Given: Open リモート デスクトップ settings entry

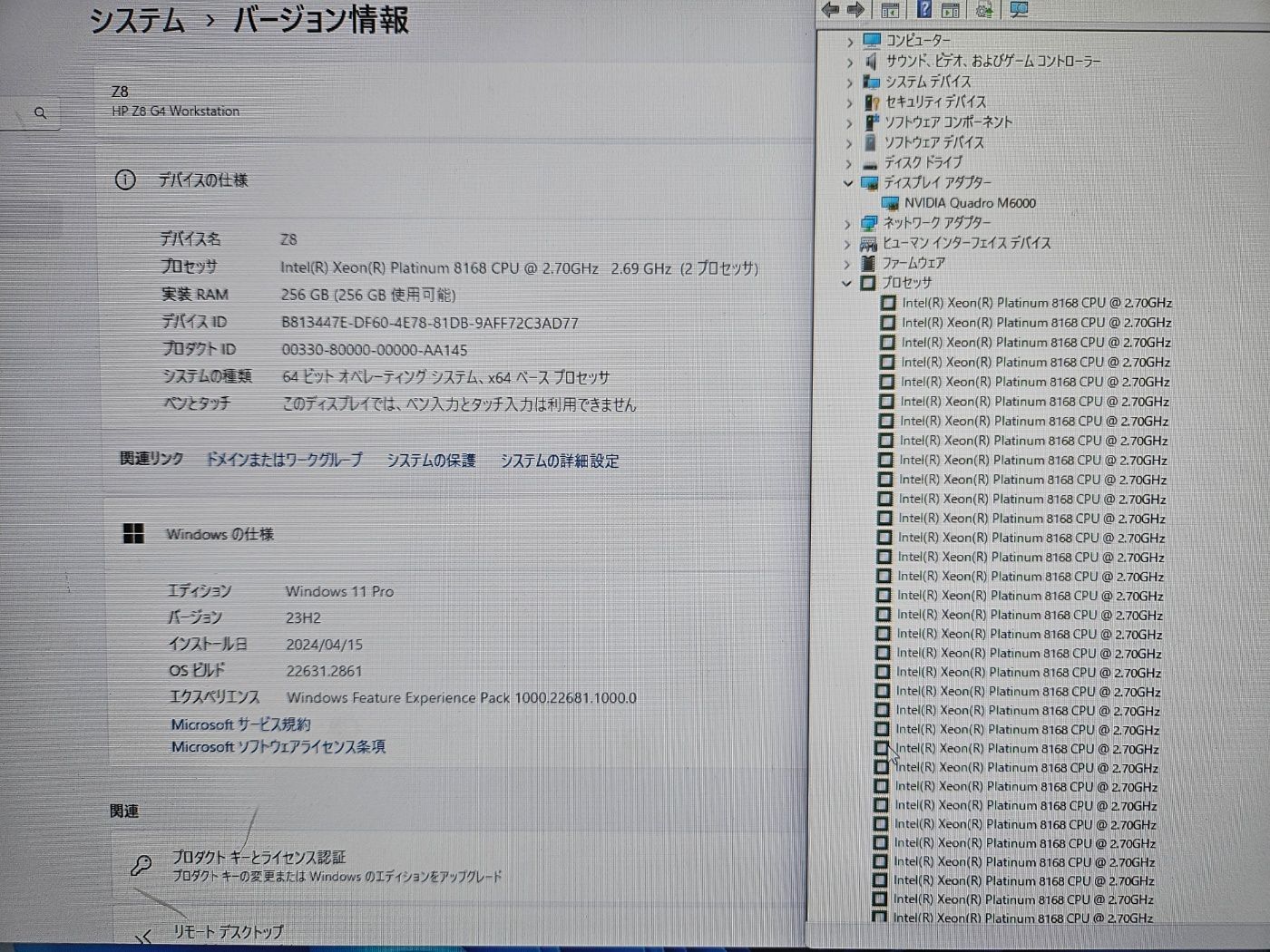Looking at the screenshot, I should pyautogui.click(x=228, y=931).
